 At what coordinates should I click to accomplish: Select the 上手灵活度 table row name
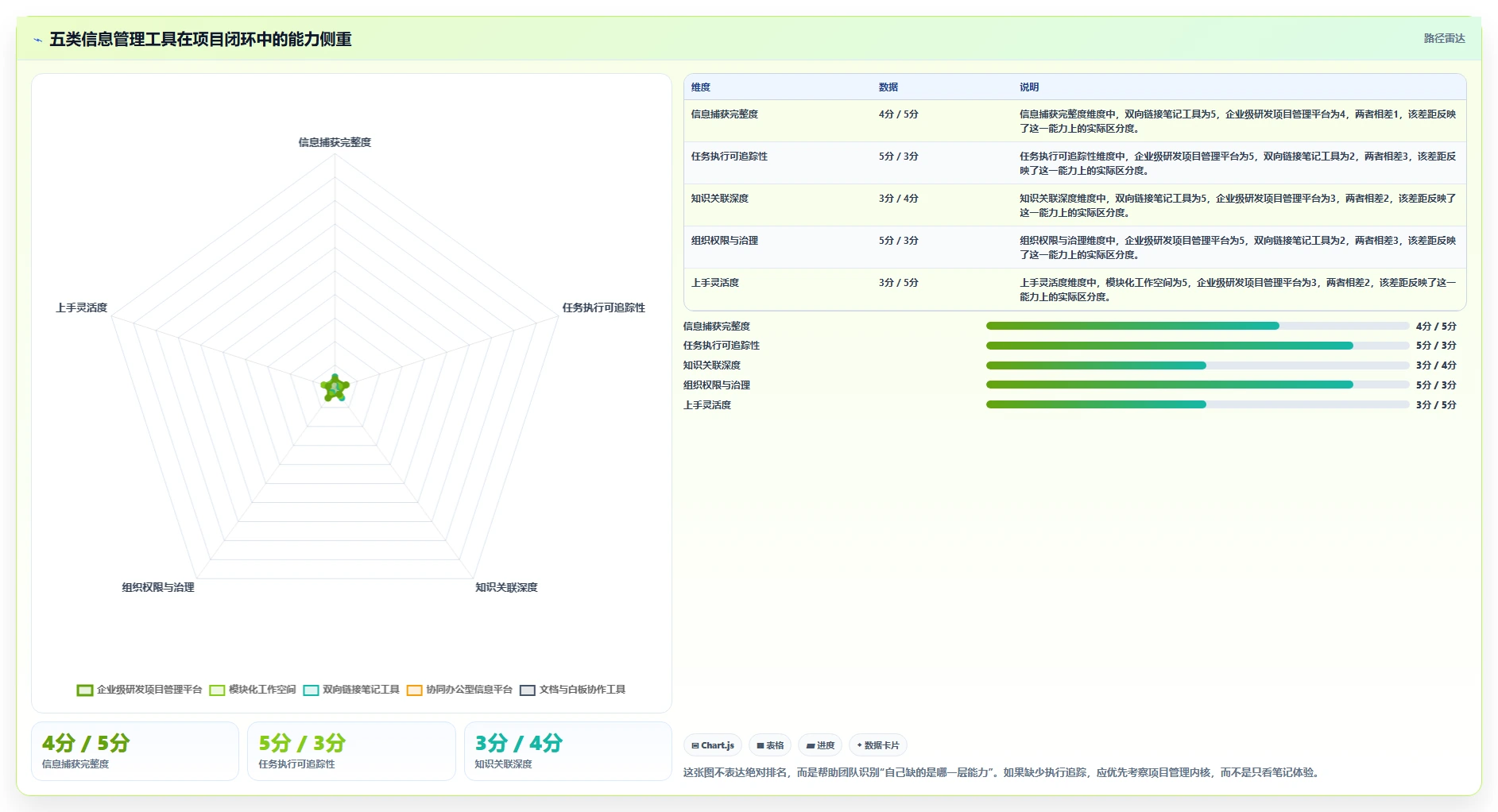[714, 283]
